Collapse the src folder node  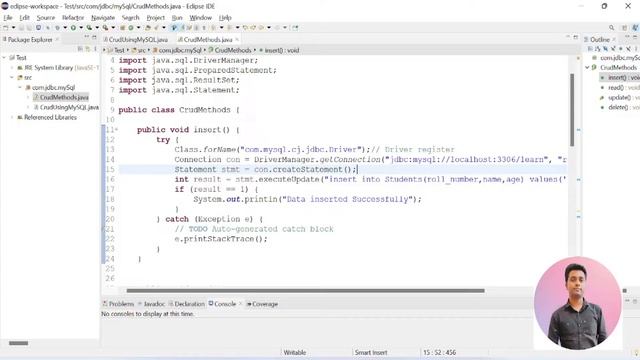click(12, 78)
